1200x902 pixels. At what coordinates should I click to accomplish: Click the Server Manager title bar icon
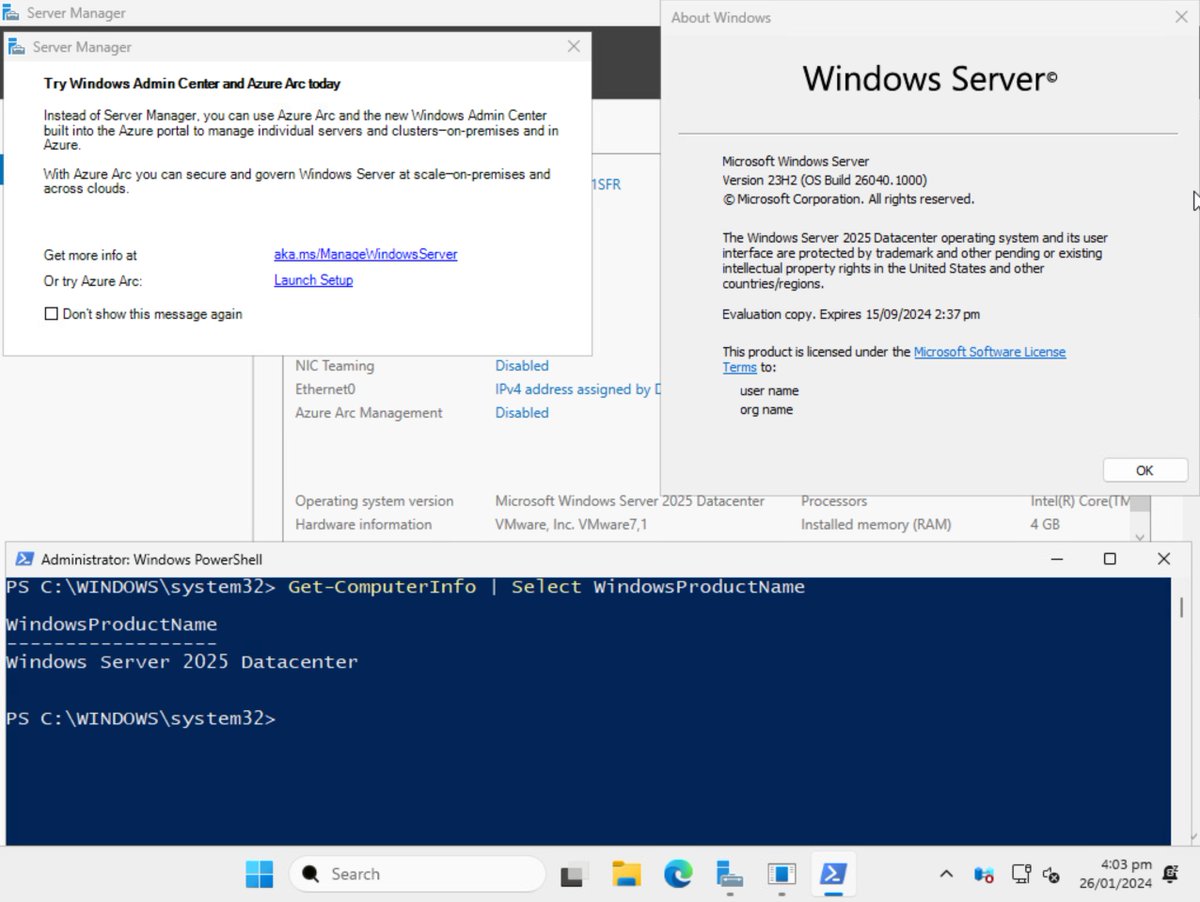11,14
